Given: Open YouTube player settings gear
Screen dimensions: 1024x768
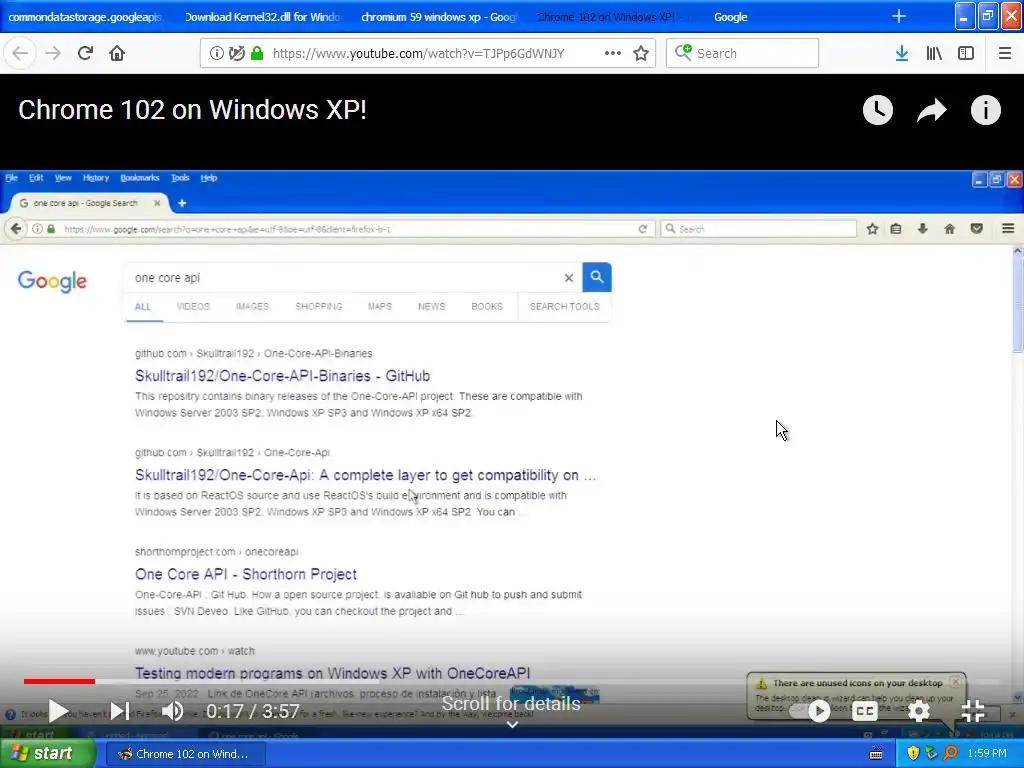Looking at the screenshot, I should pos(919,711).
